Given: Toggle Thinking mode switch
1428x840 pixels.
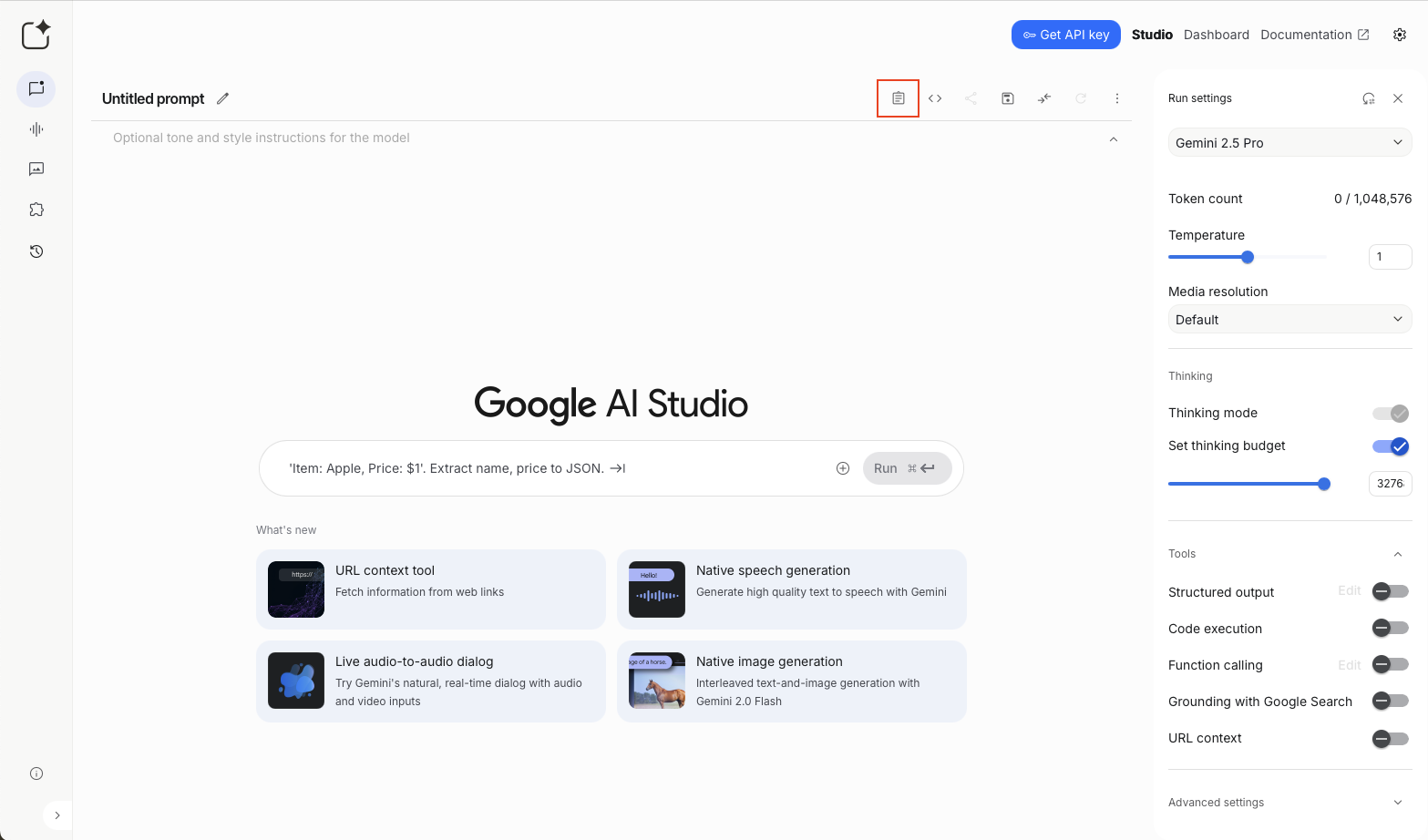Looking at the screenshot, I should coord(1391,414).
